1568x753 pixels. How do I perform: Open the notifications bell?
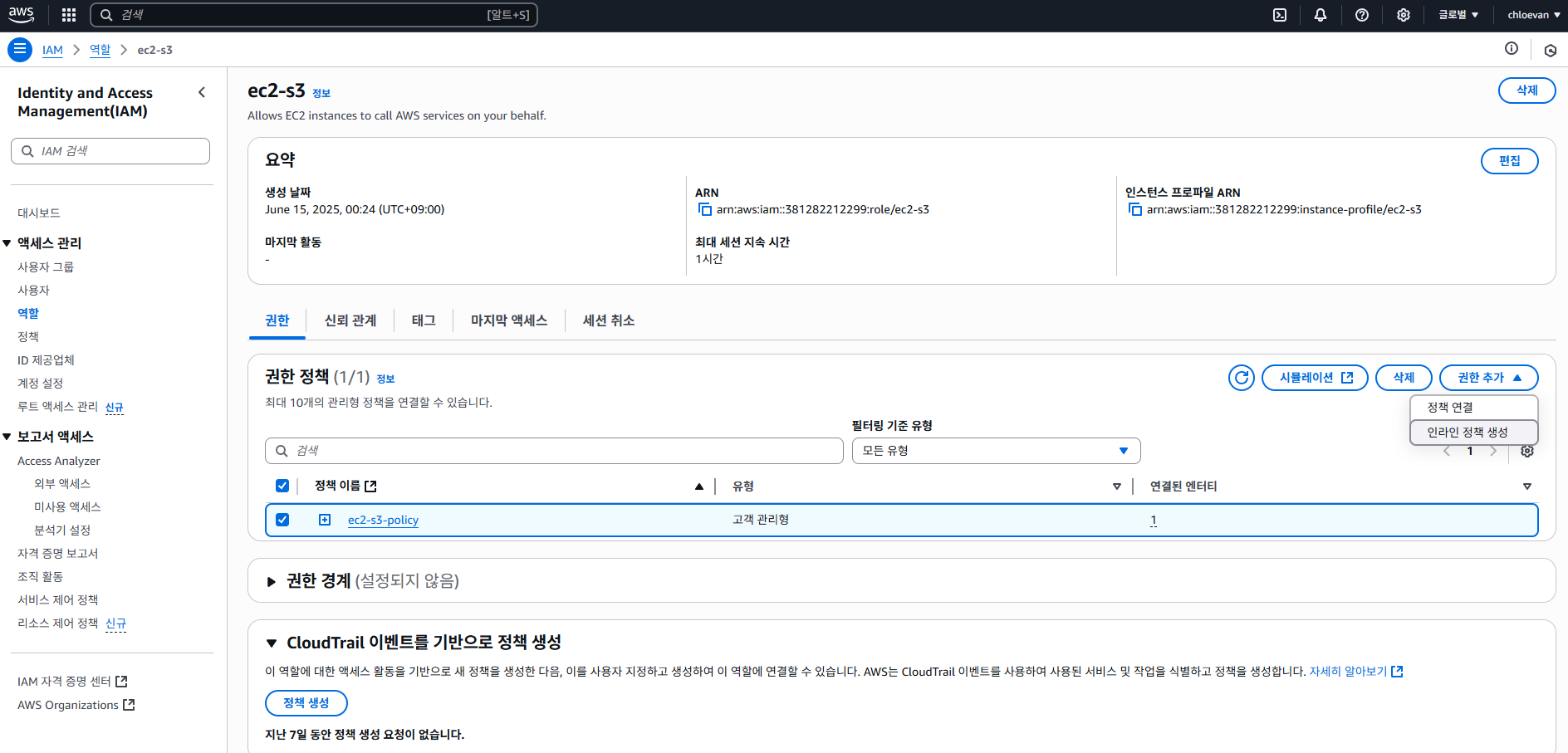[x=1321, y=15]
